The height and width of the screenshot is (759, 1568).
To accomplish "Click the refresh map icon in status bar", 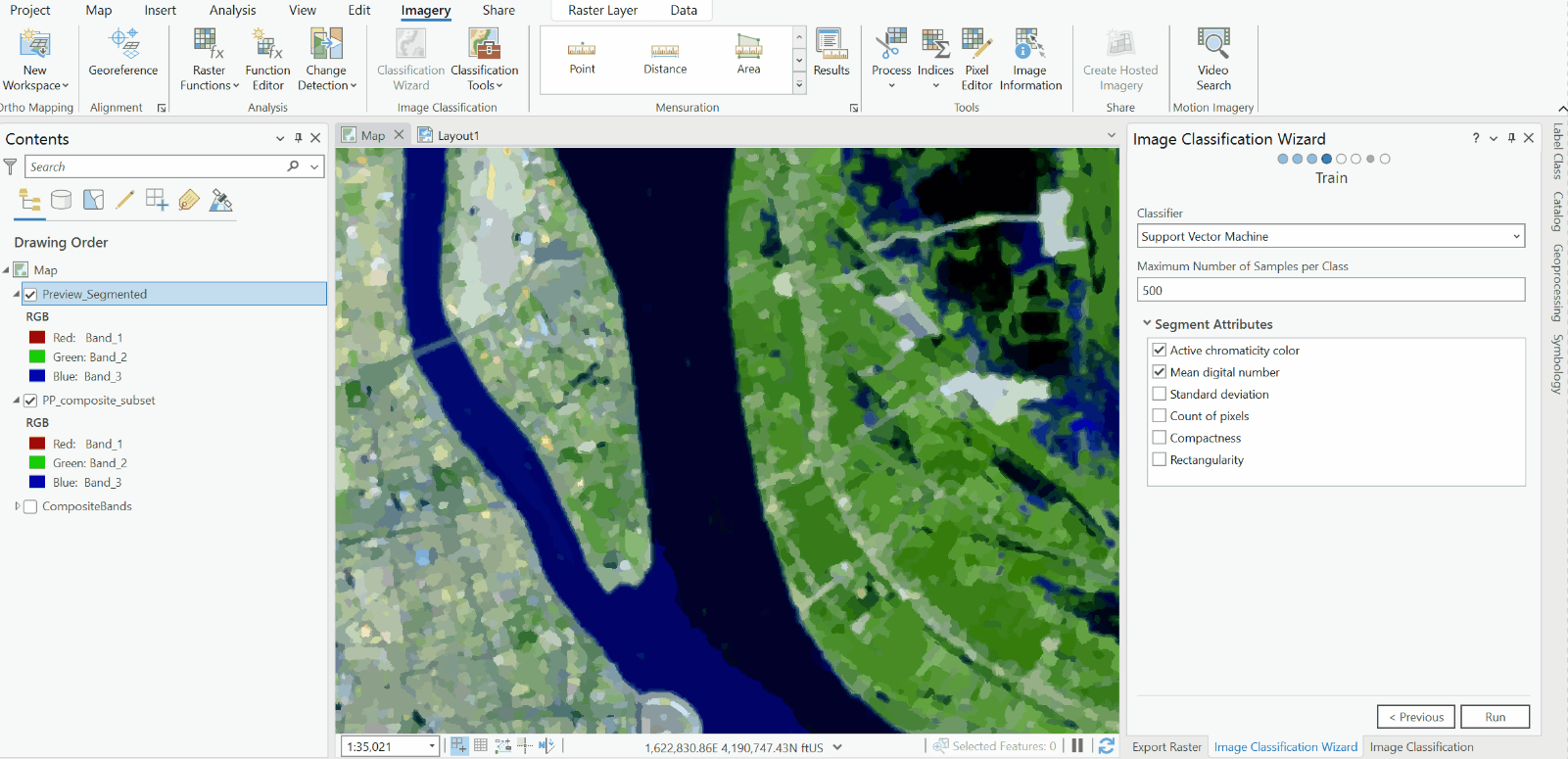I will click(x=1107, y=746).
